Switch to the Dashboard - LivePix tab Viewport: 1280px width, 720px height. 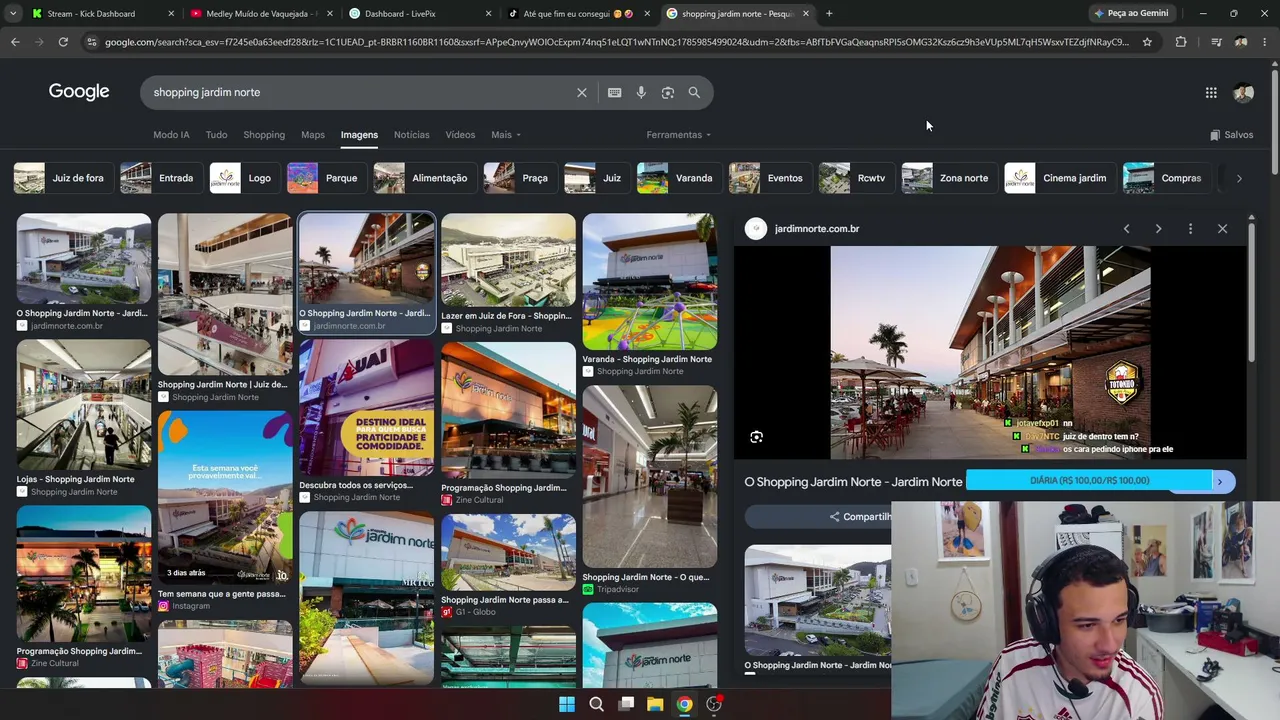pyautogui.click(x=419, y=14)
